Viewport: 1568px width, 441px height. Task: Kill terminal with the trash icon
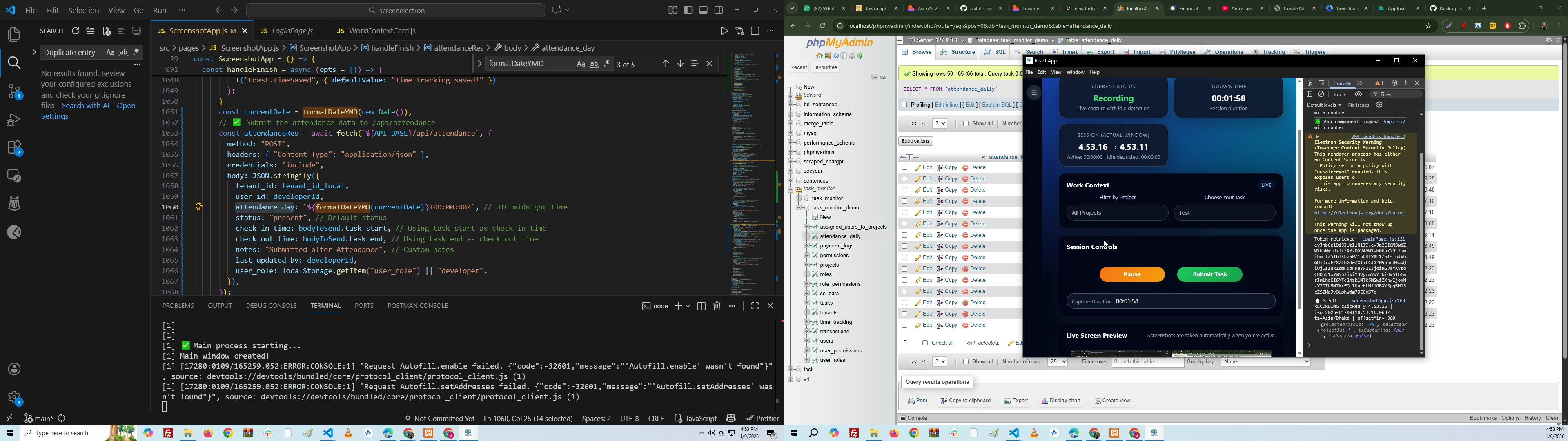coord(717,306)
